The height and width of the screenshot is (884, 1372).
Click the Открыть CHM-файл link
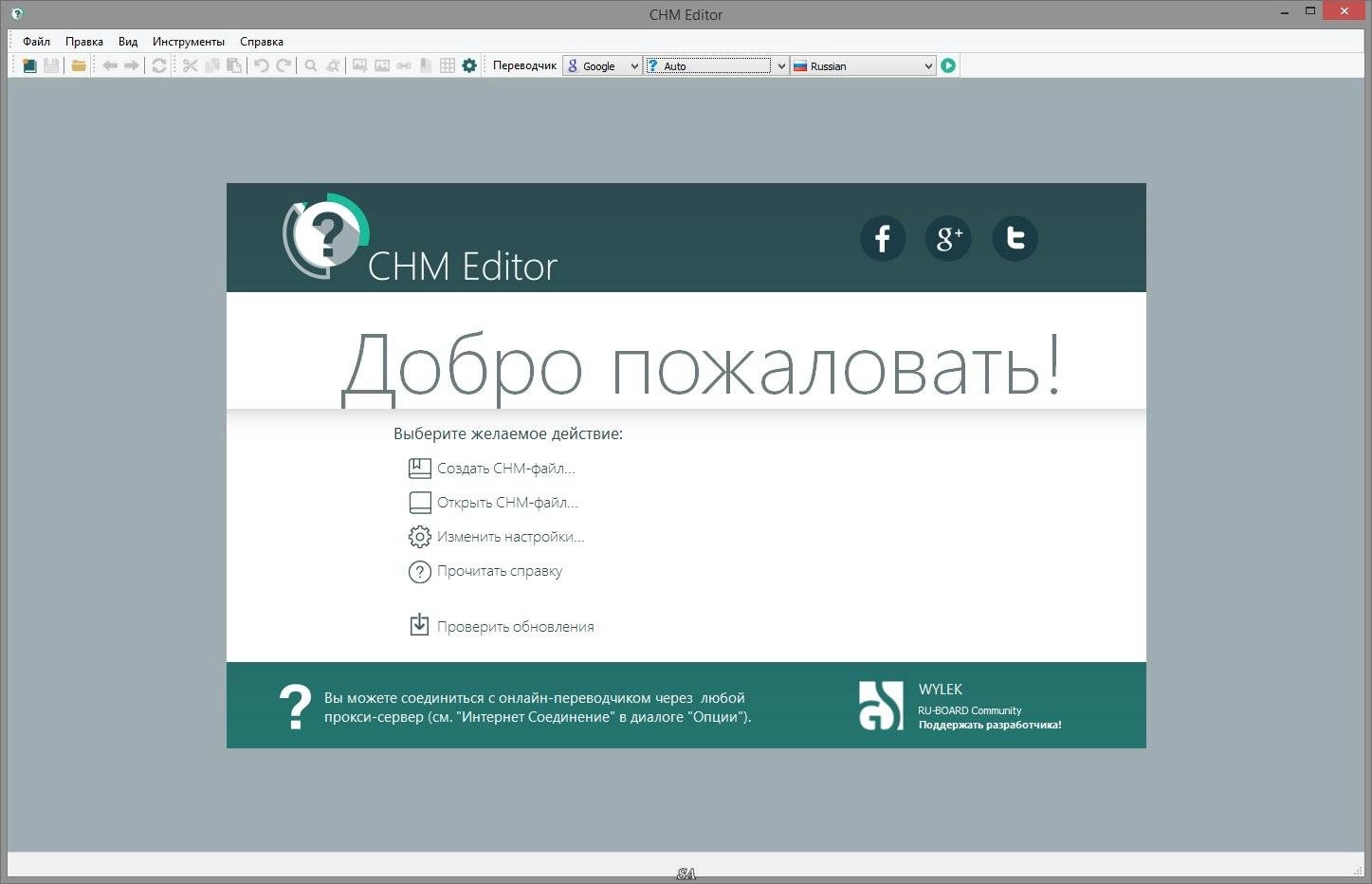[x=507, y=503]
